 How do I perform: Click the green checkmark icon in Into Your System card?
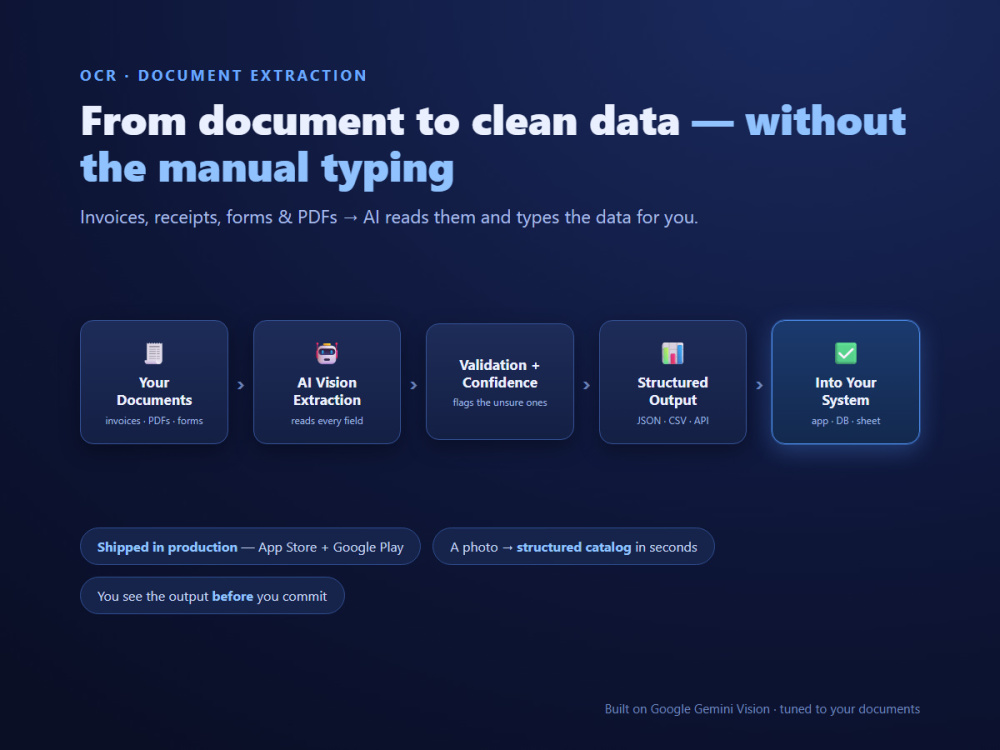[846, 353]
